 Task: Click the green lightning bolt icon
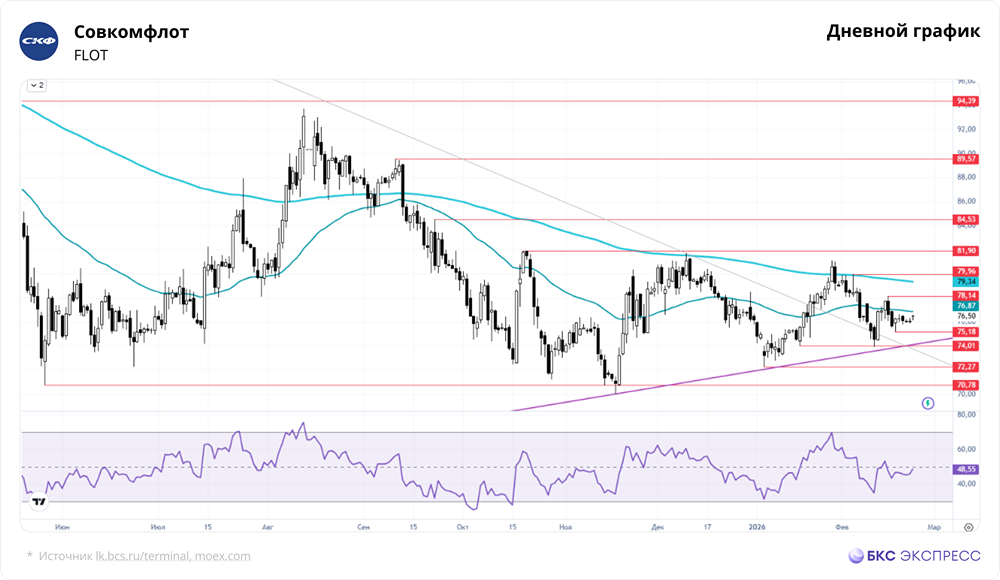tap(928, 403)
